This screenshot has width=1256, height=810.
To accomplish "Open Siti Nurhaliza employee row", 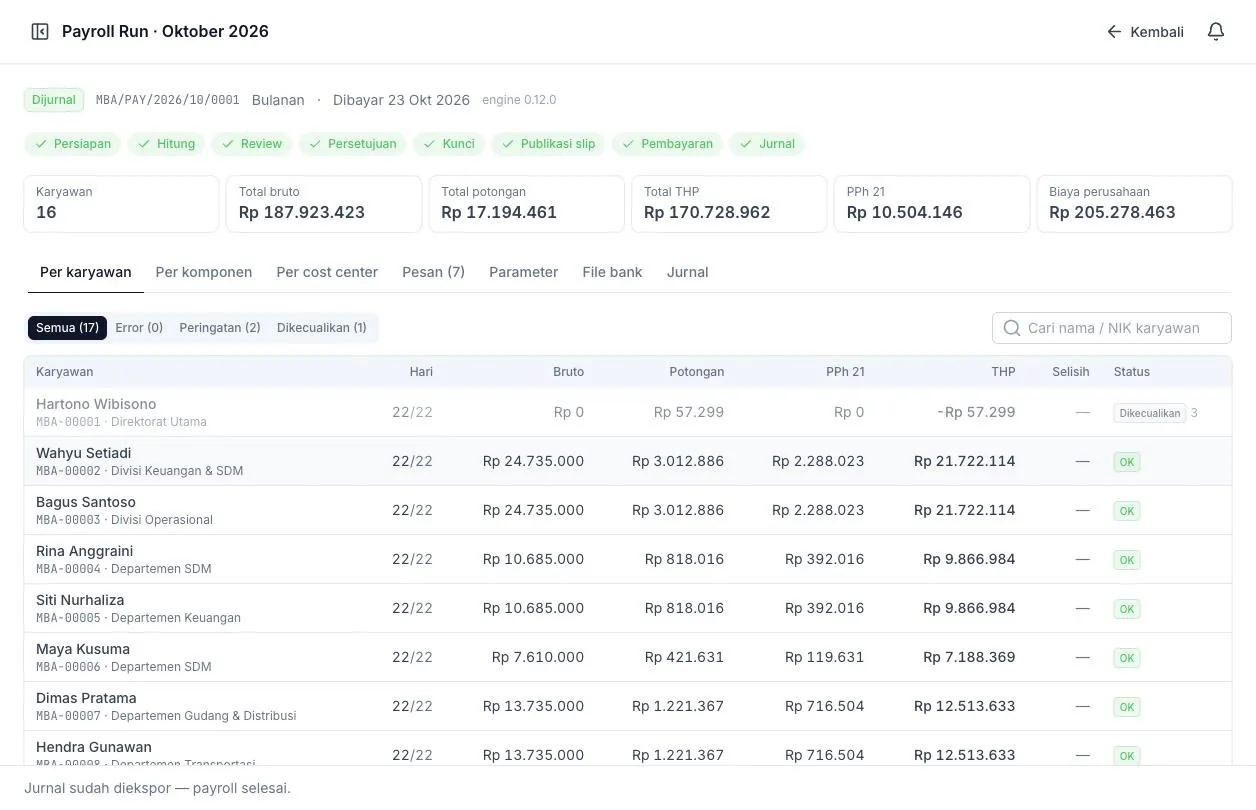I will point(628,608).
